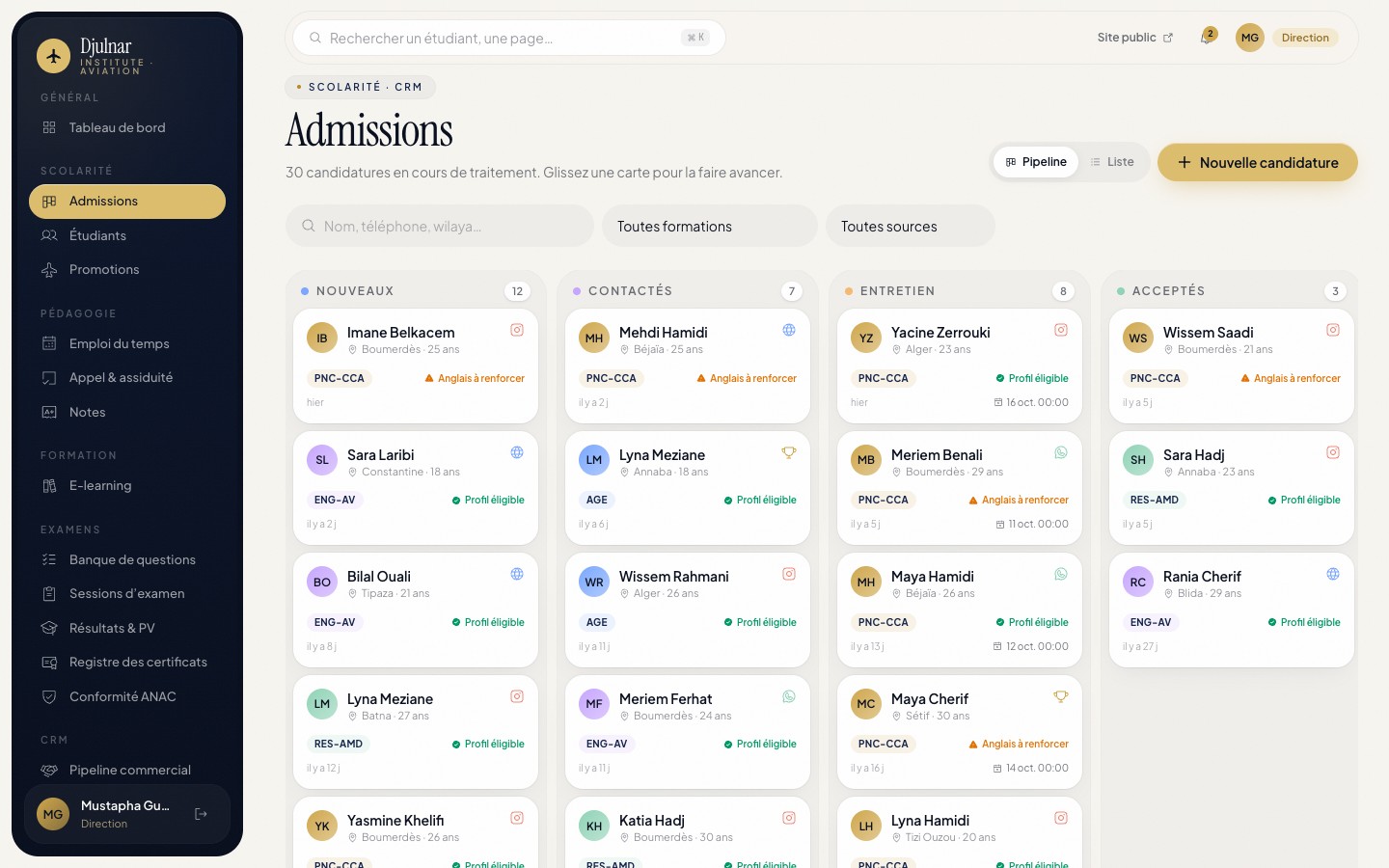Open Appel & assiduité page
Viewport: 1389px width, 868px height.
coord(127,377)
